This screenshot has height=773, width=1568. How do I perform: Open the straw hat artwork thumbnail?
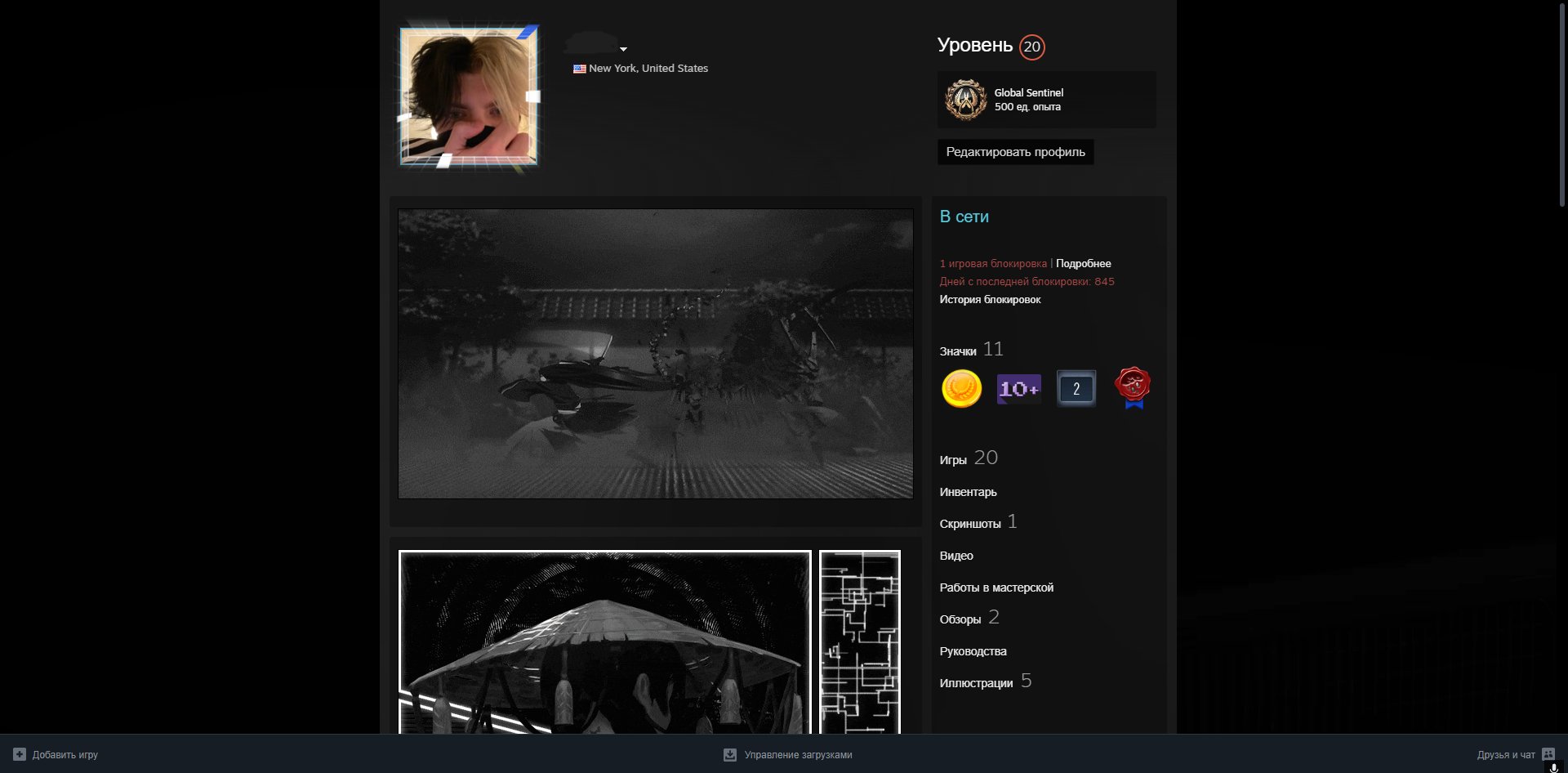coord(605,642)
